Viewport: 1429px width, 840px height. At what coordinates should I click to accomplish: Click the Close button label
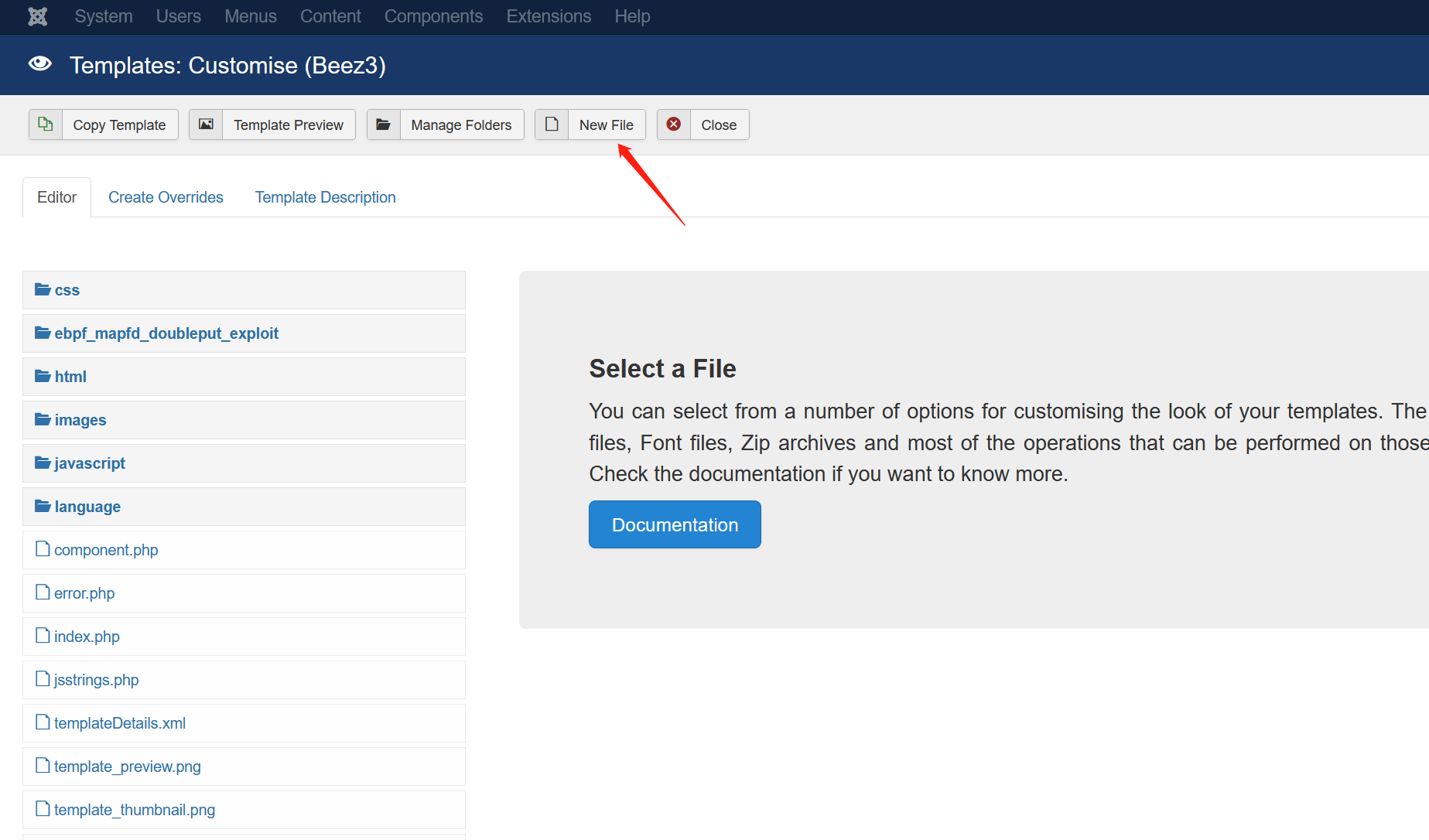click(x=719, y=125)
